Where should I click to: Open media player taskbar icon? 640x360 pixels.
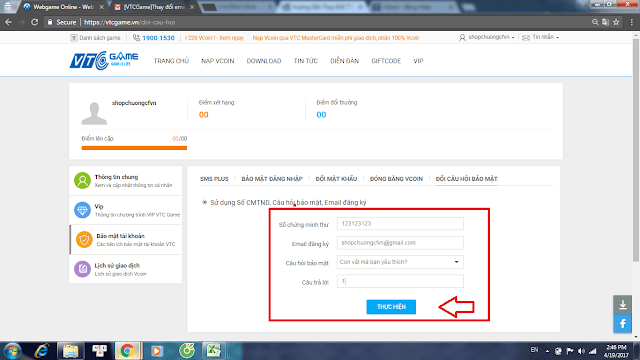coord(156,351)
